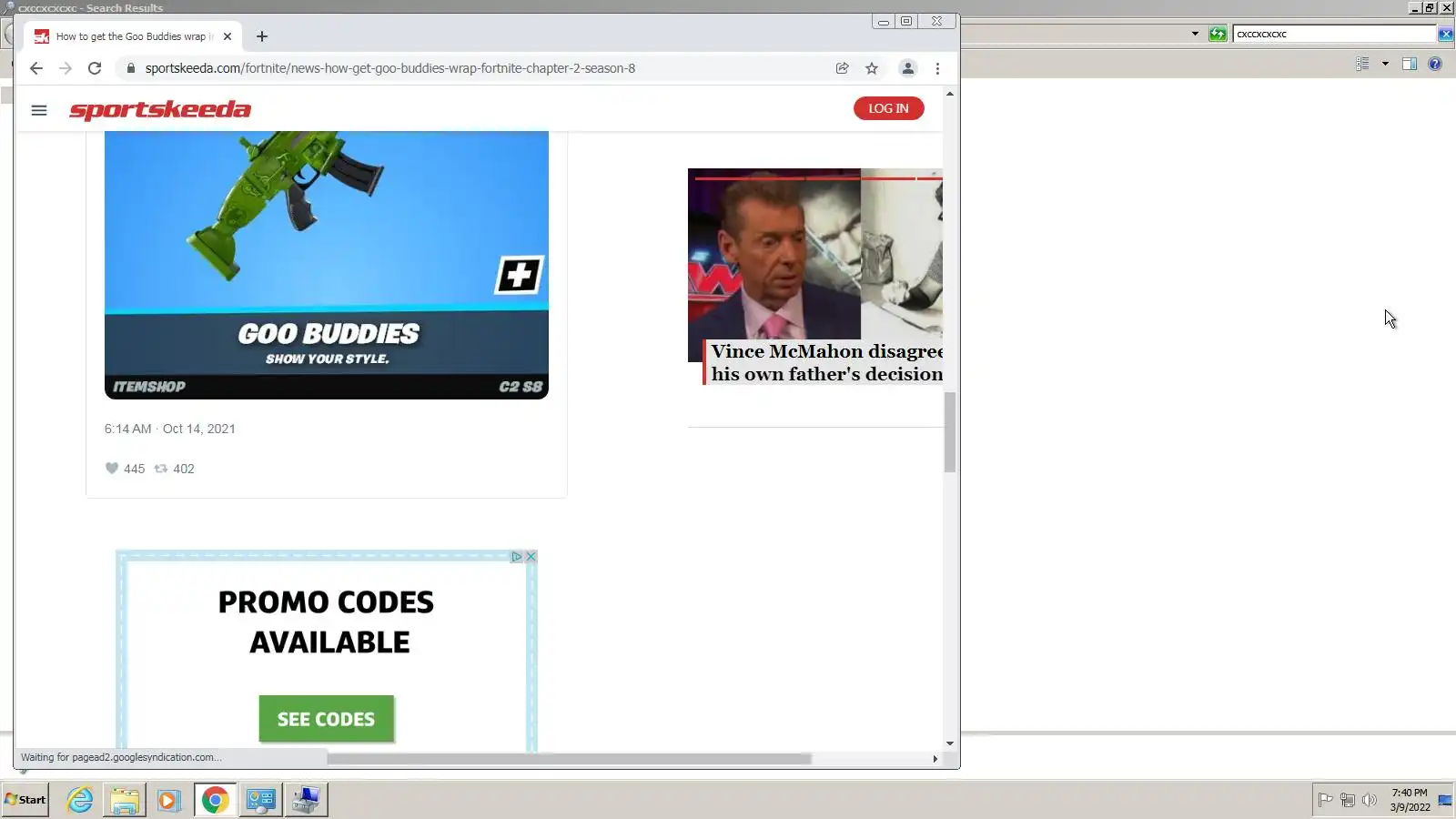Image resolution: width=1456 pixels, height=819 pixels.
Task: Minimize the Chrome window
Action: pos(884,21)
